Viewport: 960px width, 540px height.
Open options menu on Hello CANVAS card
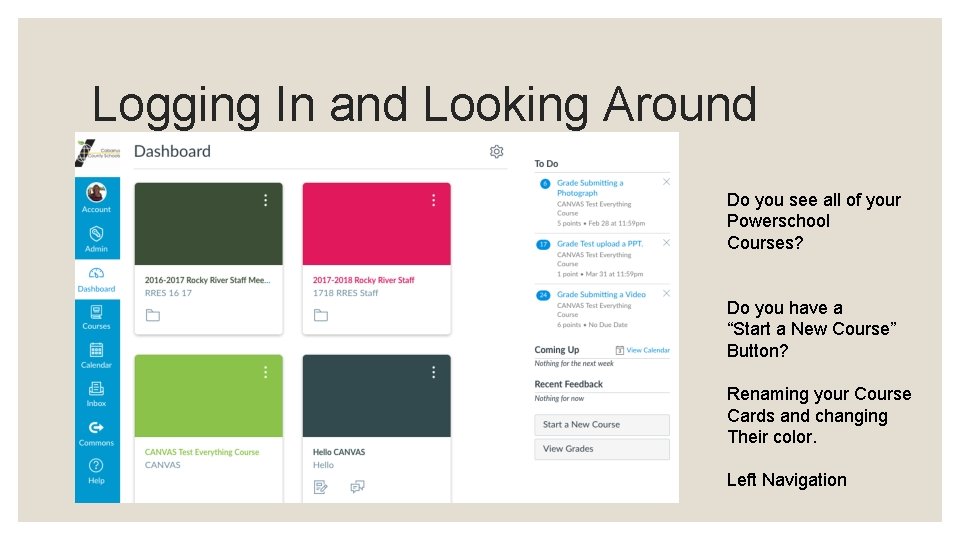433,372
